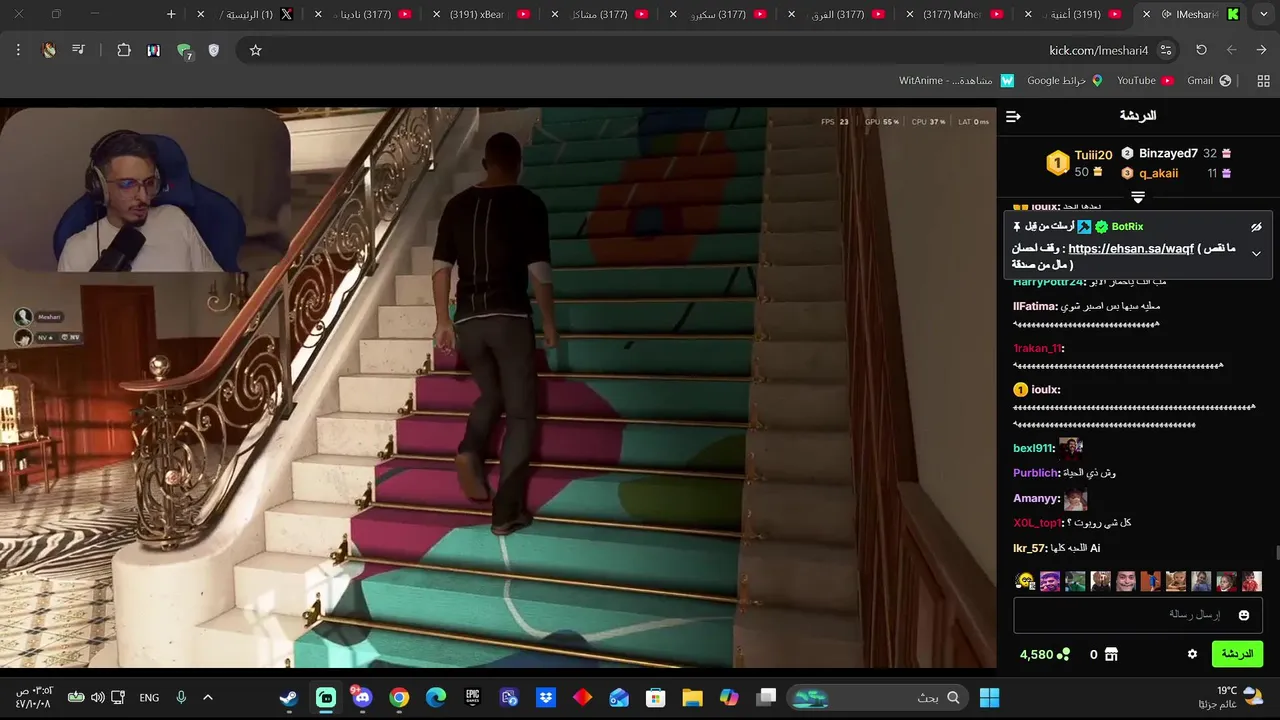Open the media control playlist icon
This screenshot has height=720, width=1280.
pyautogui.click(x=78, y=50)
